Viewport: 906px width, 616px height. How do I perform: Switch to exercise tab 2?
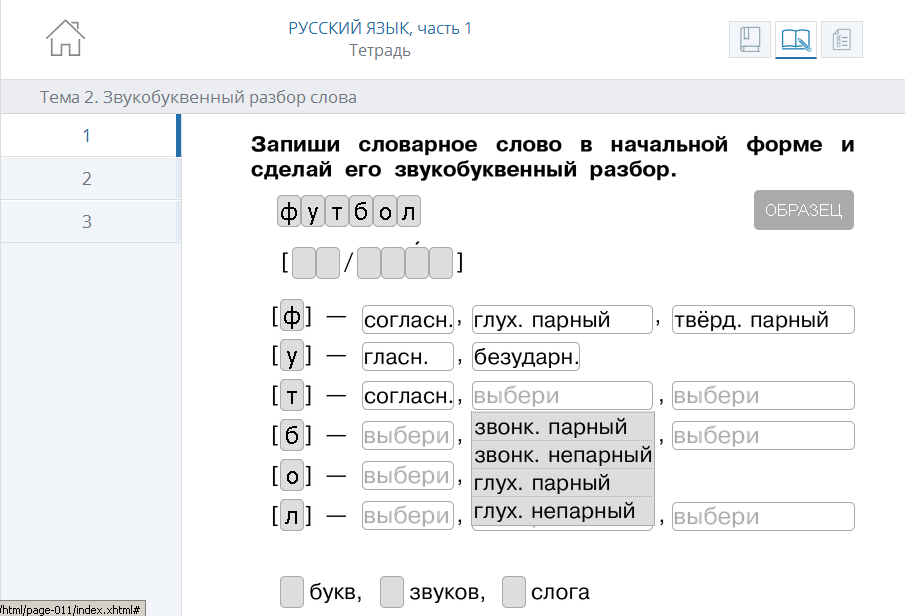[88, 179]
